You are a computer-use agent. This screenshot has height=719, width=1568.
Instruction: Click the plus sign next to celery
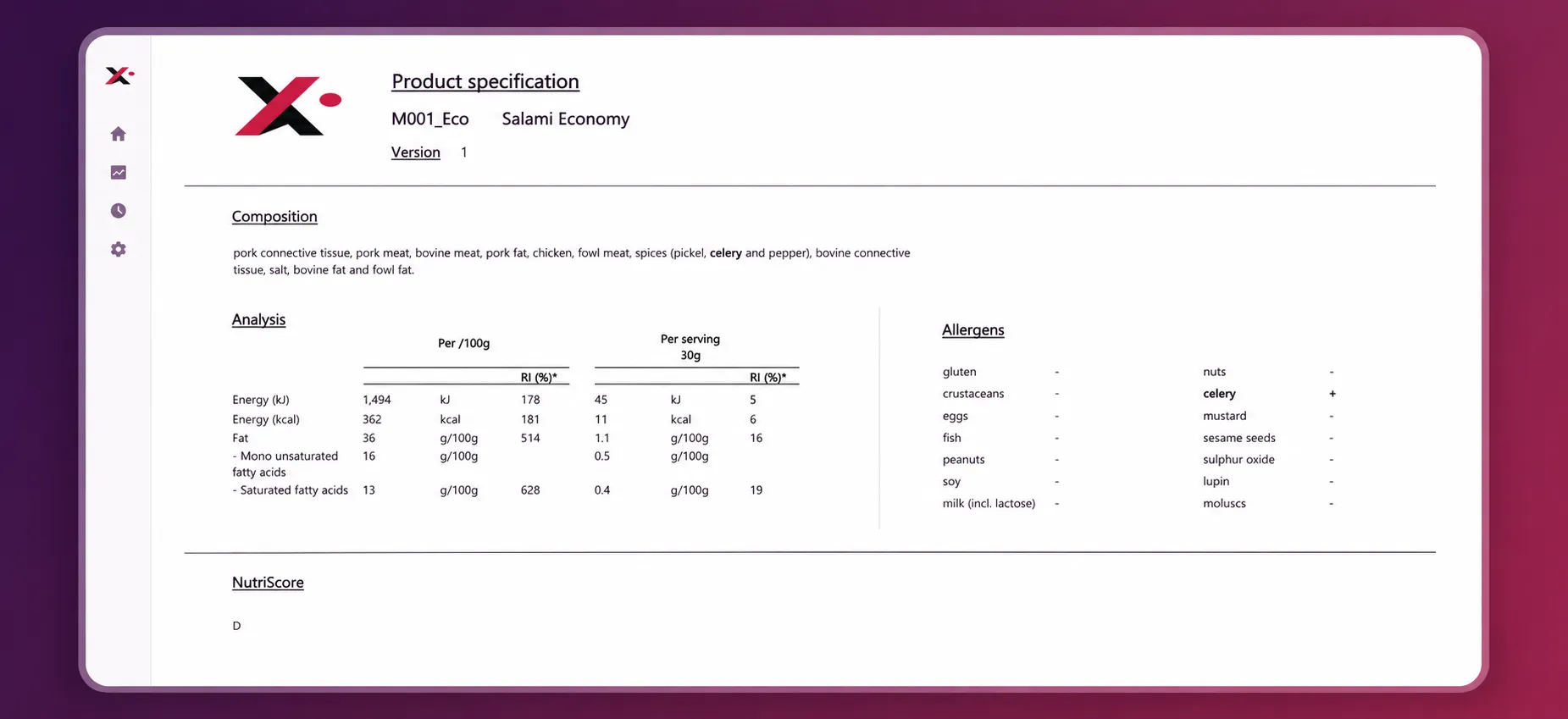pos(1333,394)
